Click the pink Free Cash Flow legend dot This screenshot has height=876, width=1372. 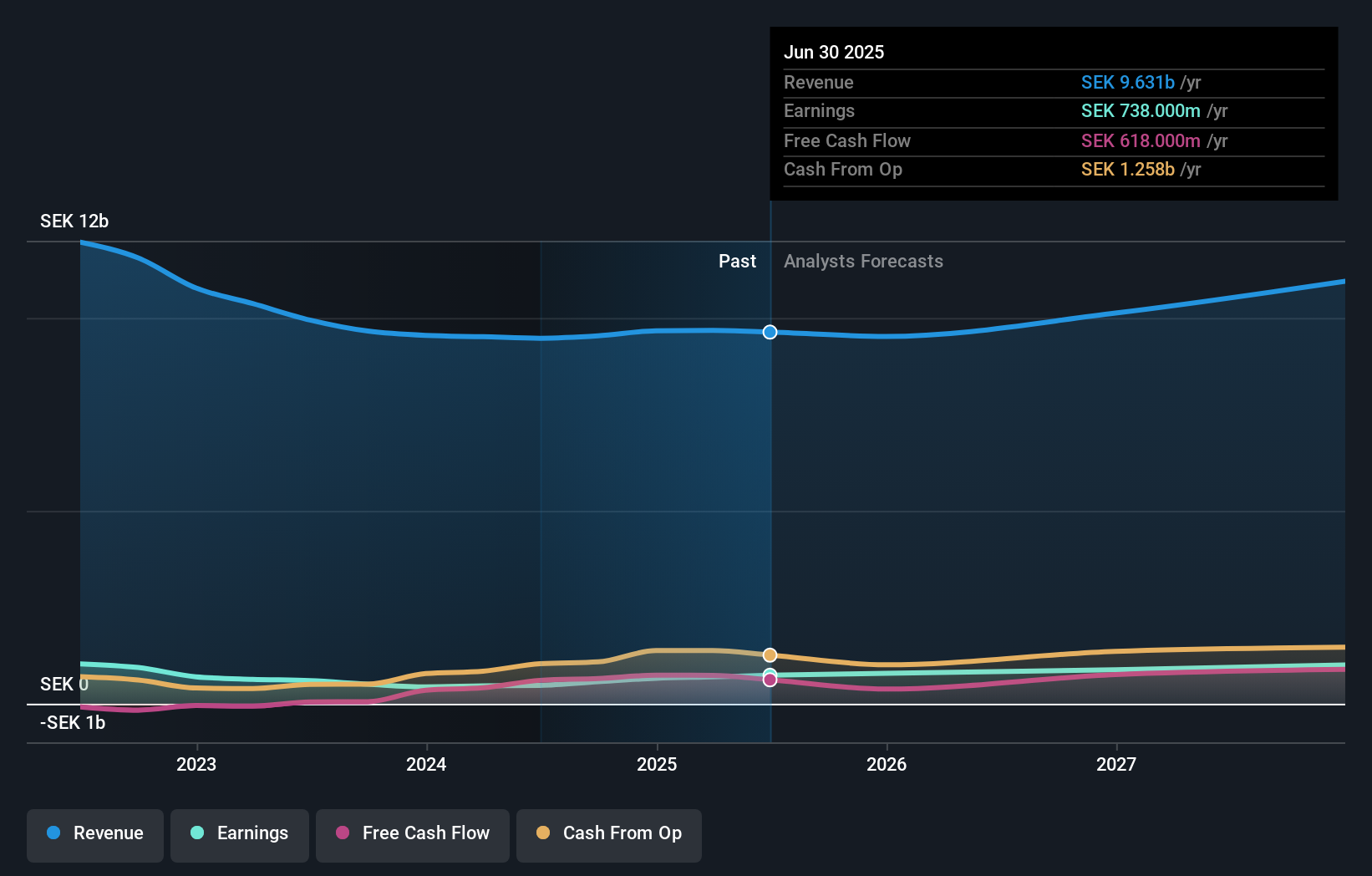341,833
